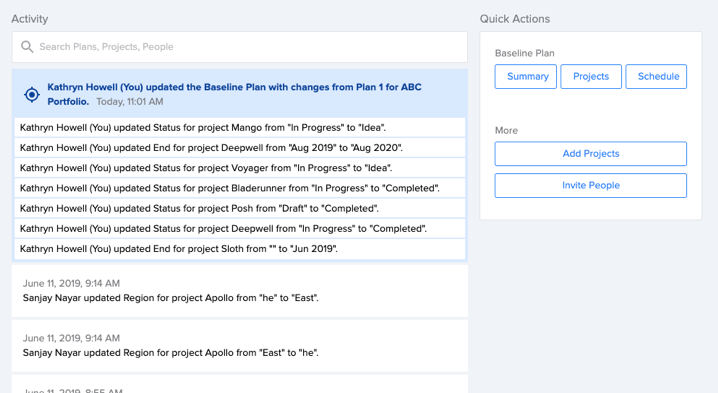This screenshot has width=718, height=393.
Task: Open the Baseline Plan Schedule button
Action: pyautogui.click(x=656, y=76)
